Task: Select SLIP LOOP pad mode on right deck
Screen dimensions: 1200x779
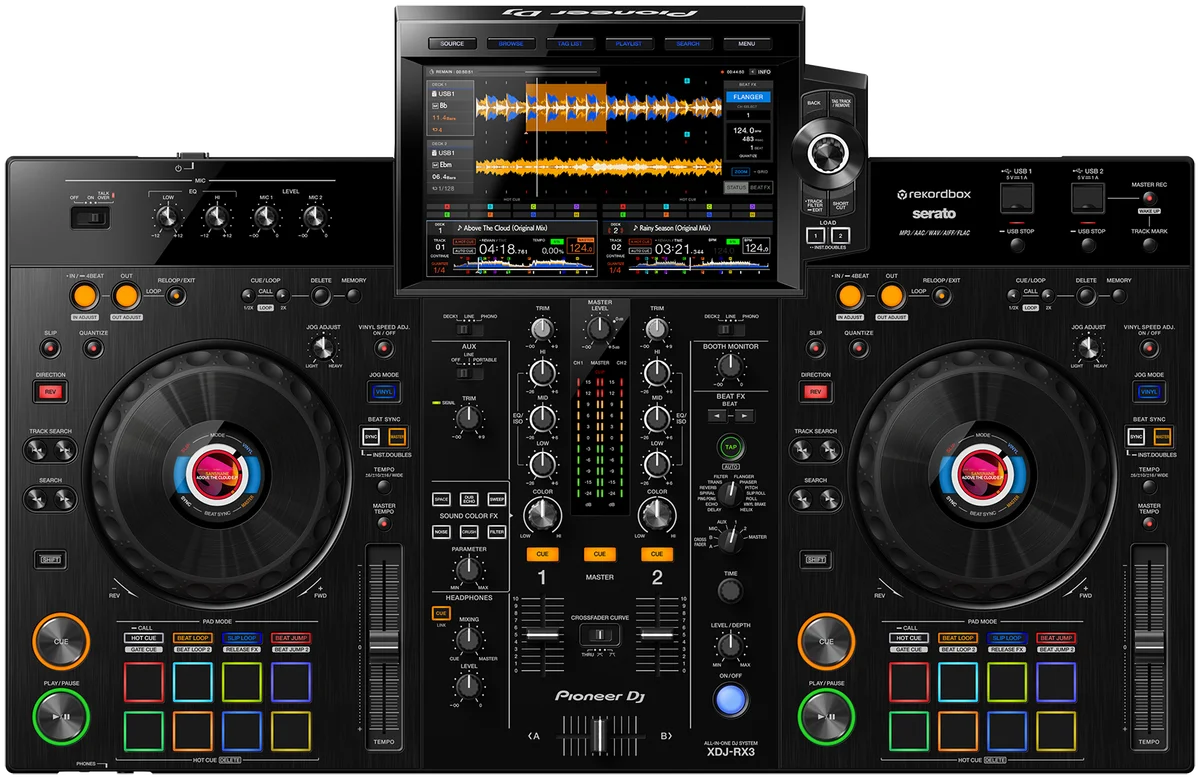Action: [x=1006, y=637]
